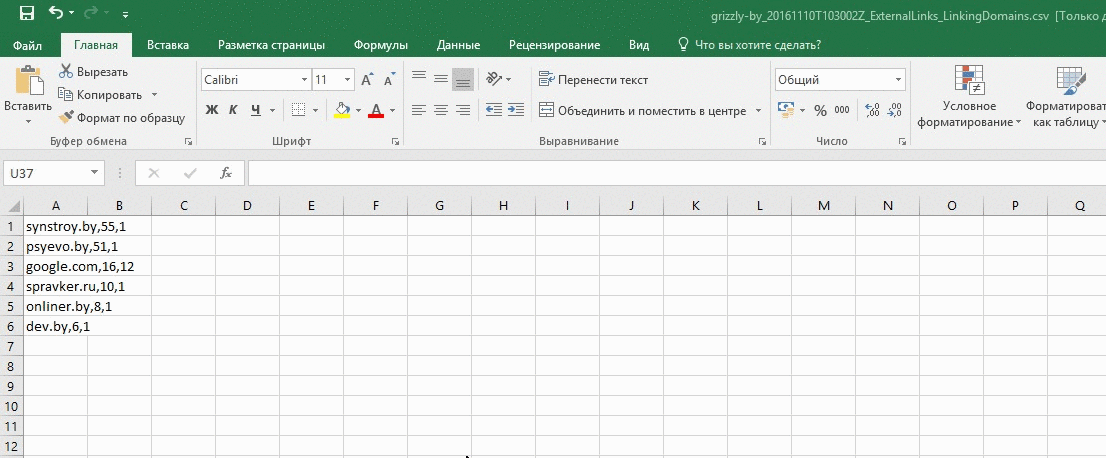Expand the Вставить paste options arrow
The image size is (1106, 458).
(x=28, y=121)
